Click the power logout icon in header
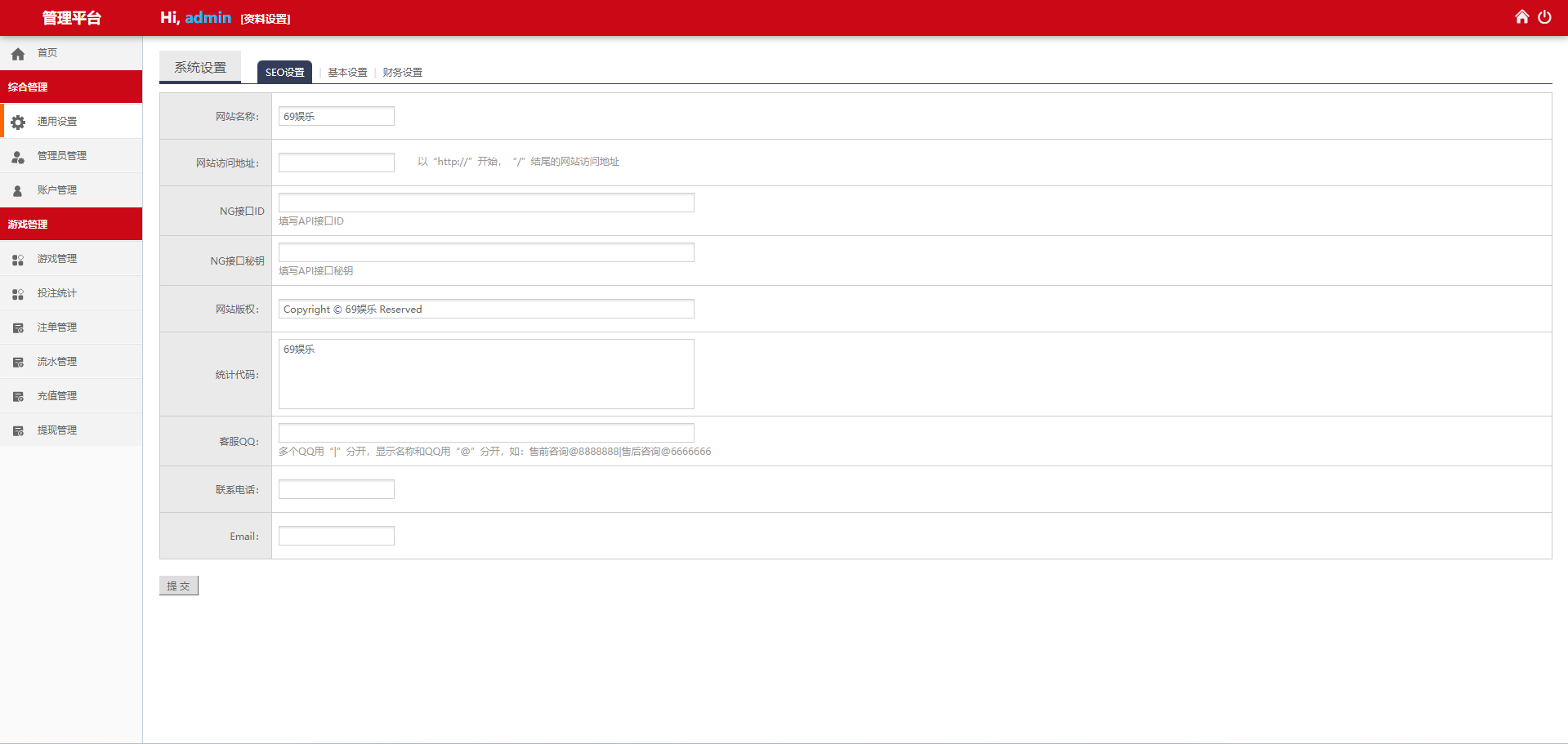 click(1544, 17)
